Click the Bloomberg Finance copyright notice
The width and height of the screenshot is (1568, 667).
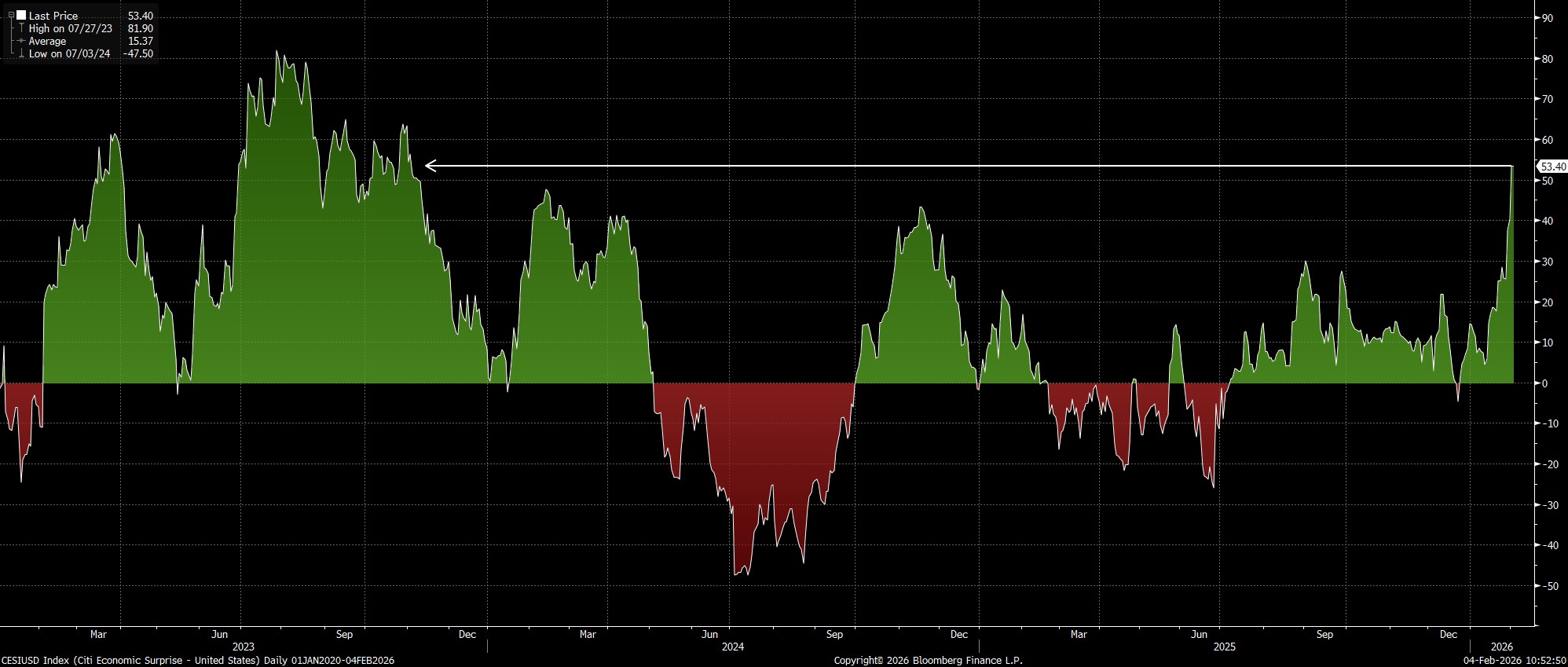coord(928,660)
